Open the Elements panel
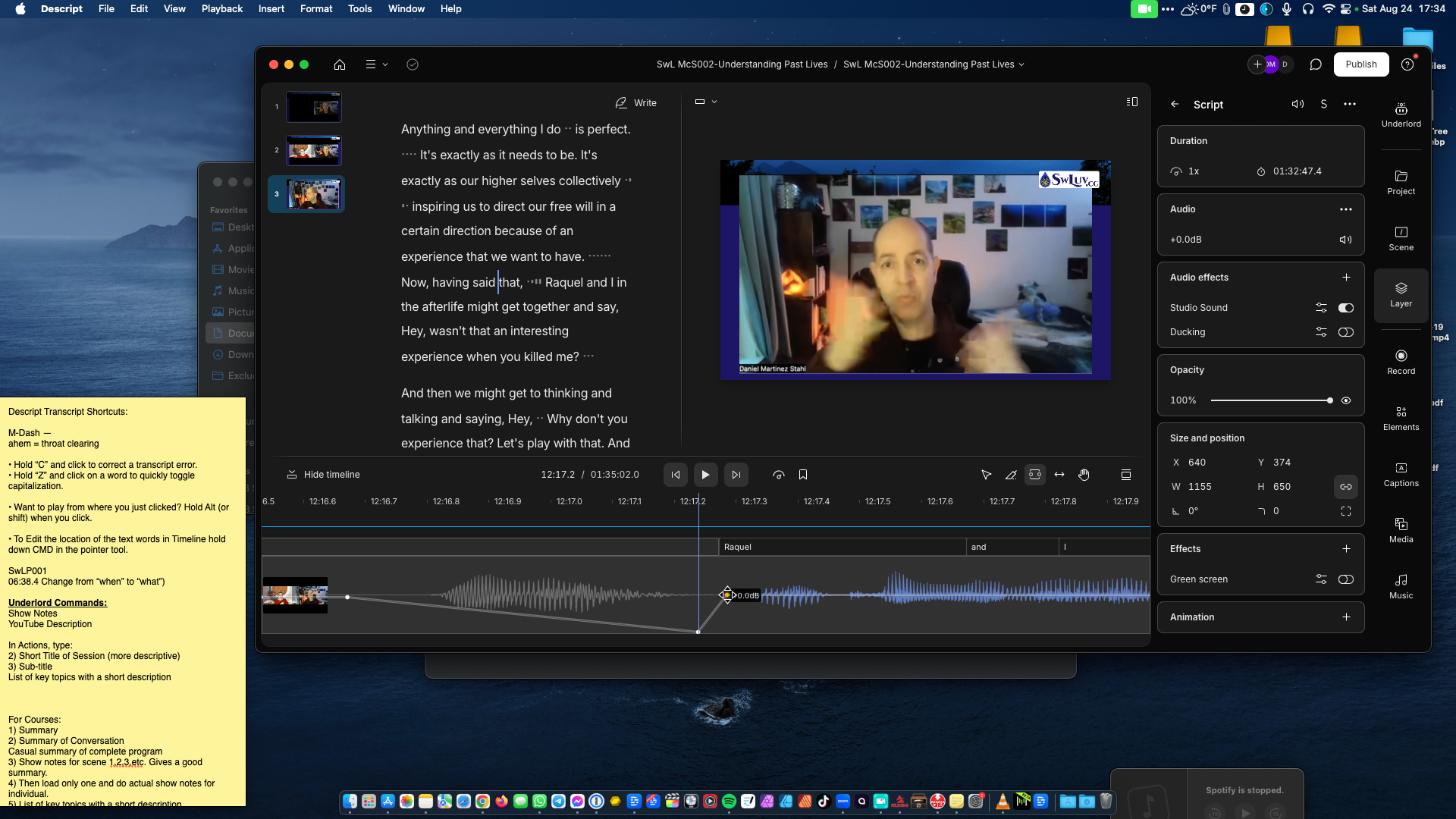The height and width of the screenshot is (819, 1456). pos(1401,418)
